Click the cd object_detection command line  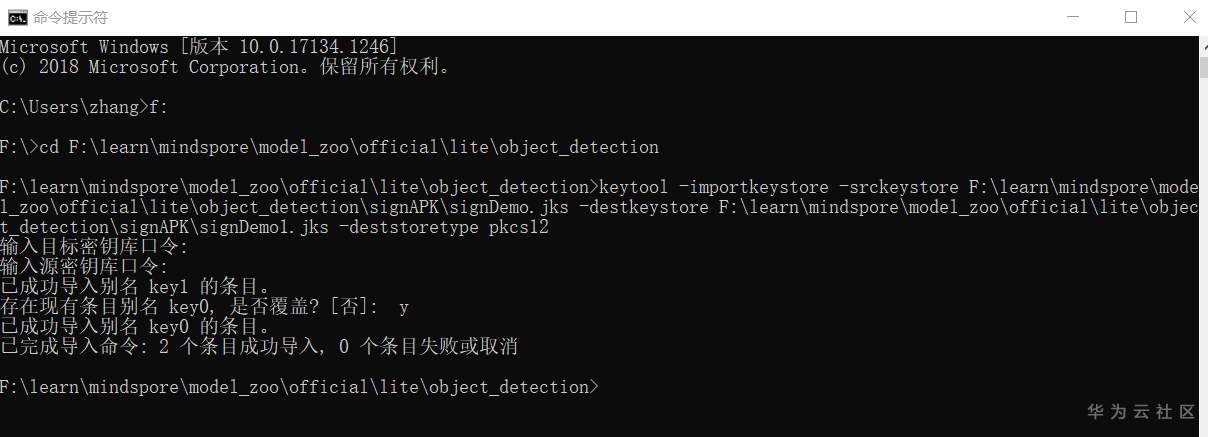point(330,147)
